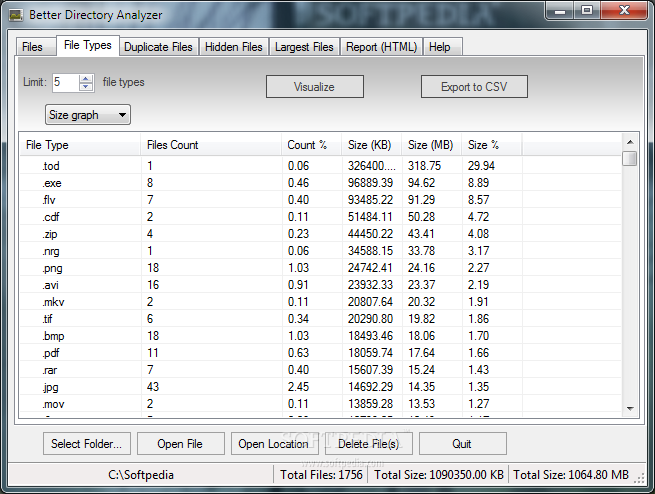The width and height of the screenshot is (655, 494).
Task: Select the .flv file type row
Action: click(321, 200)
